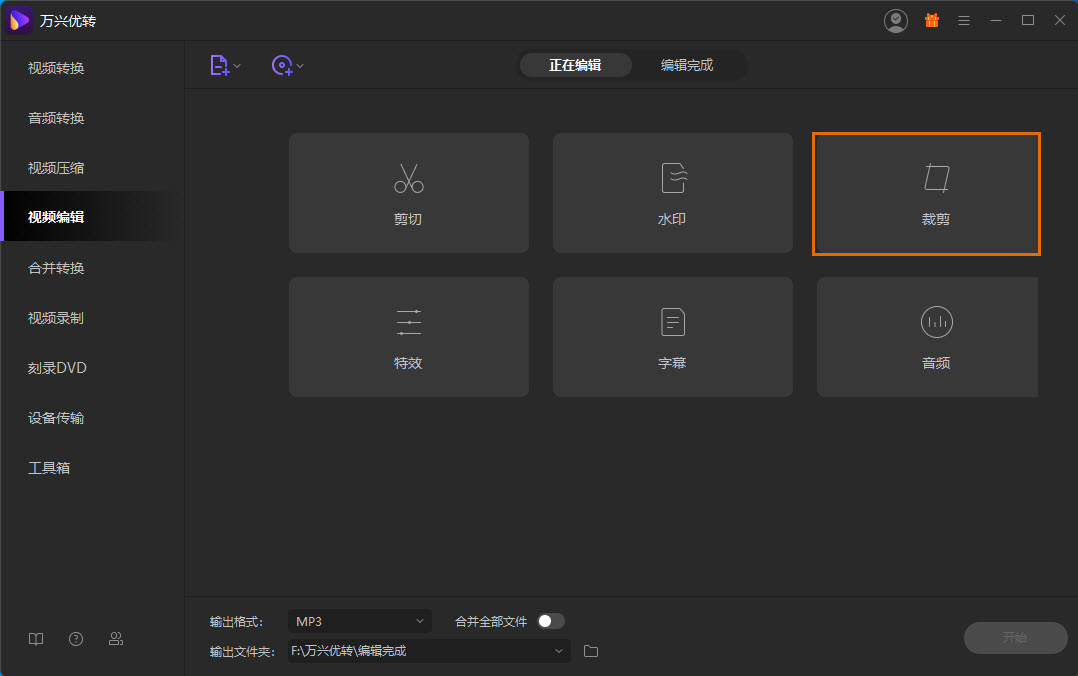
Task: Click the 开始 start button
Action: click(1015, 638)
